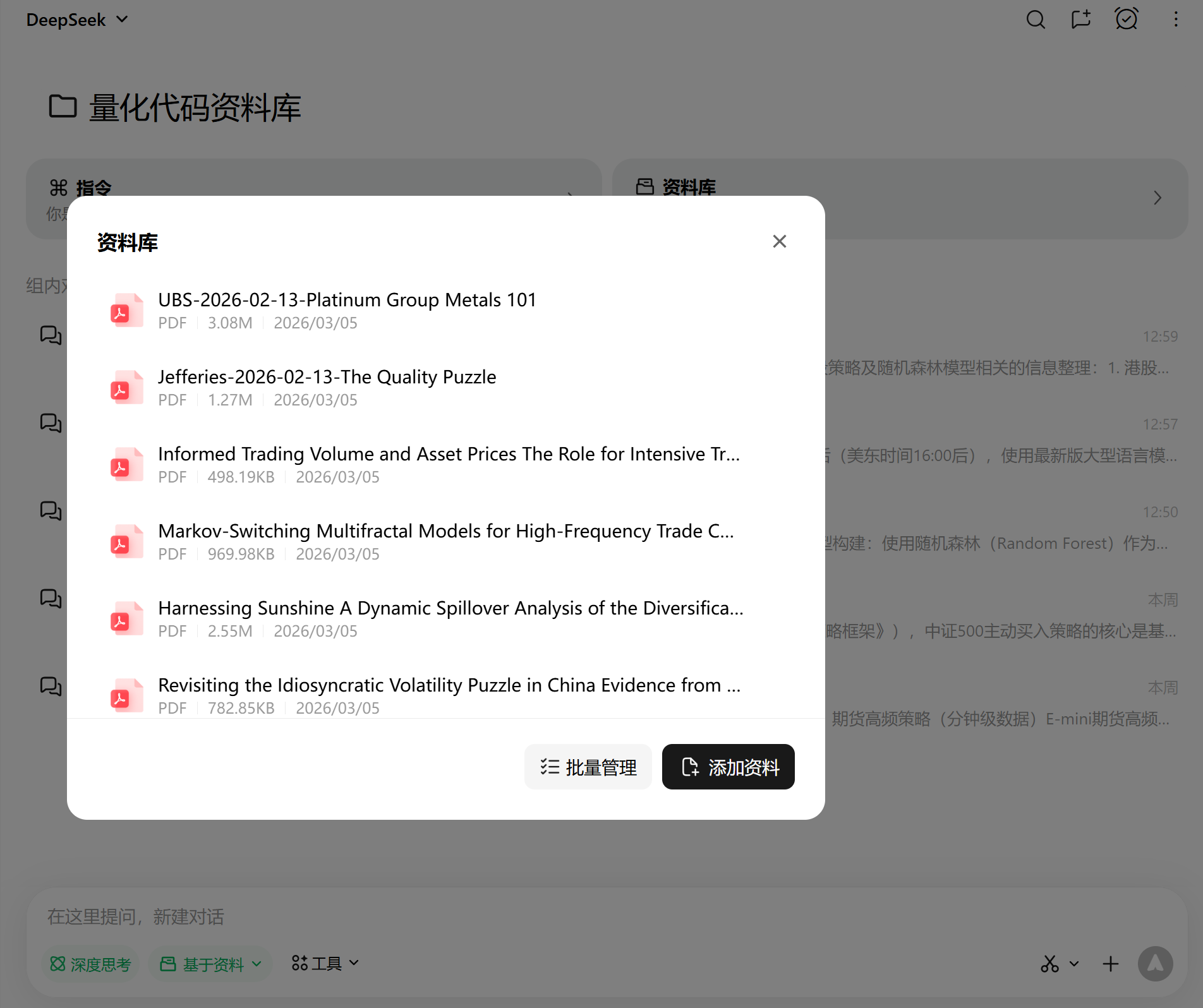This screenshot has height=1008, width=1203.
Task: Click the 资料库 card header icon
Action: [x=644, y=187]
